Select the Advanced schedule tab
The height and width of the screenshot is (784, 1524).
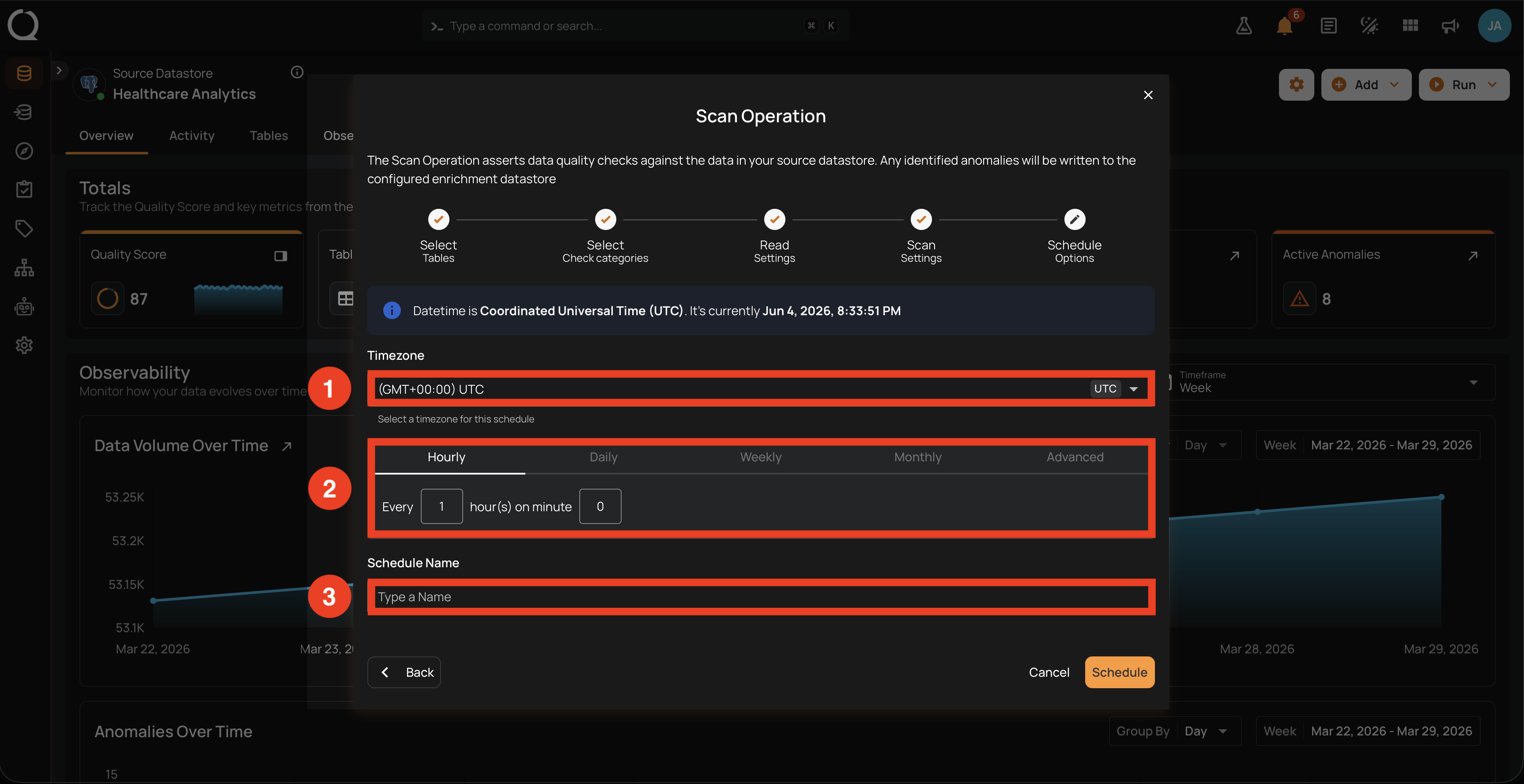tap(1075, 457)
